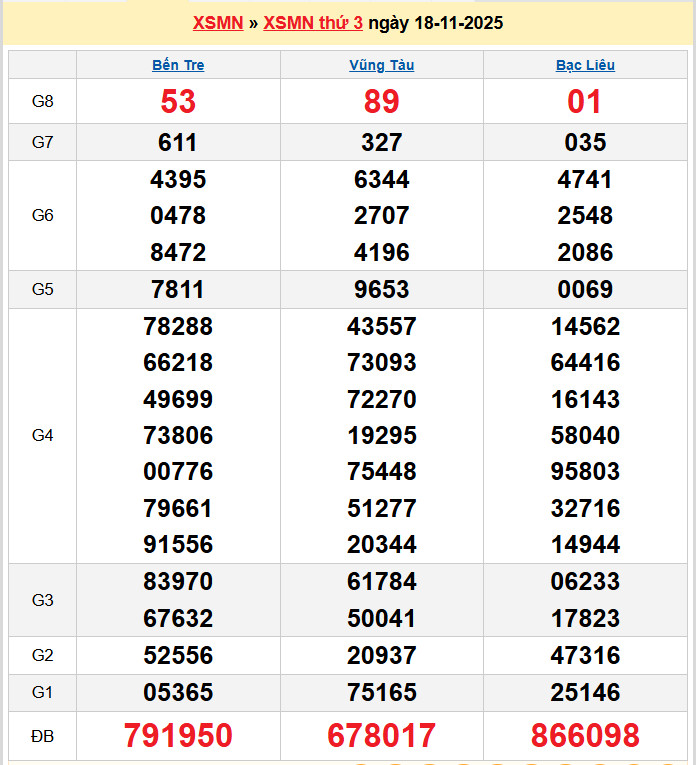Open the Bến Tre province link

coord(178,65)
